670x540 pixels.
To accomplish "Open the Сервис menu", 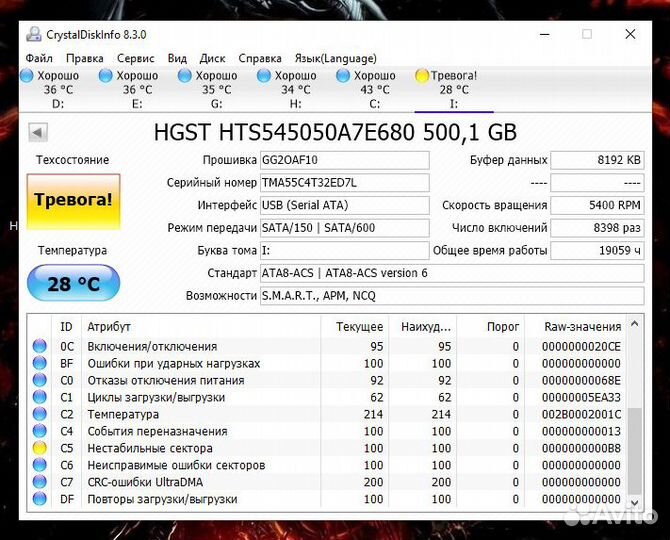I will click(x=135, y=58).
